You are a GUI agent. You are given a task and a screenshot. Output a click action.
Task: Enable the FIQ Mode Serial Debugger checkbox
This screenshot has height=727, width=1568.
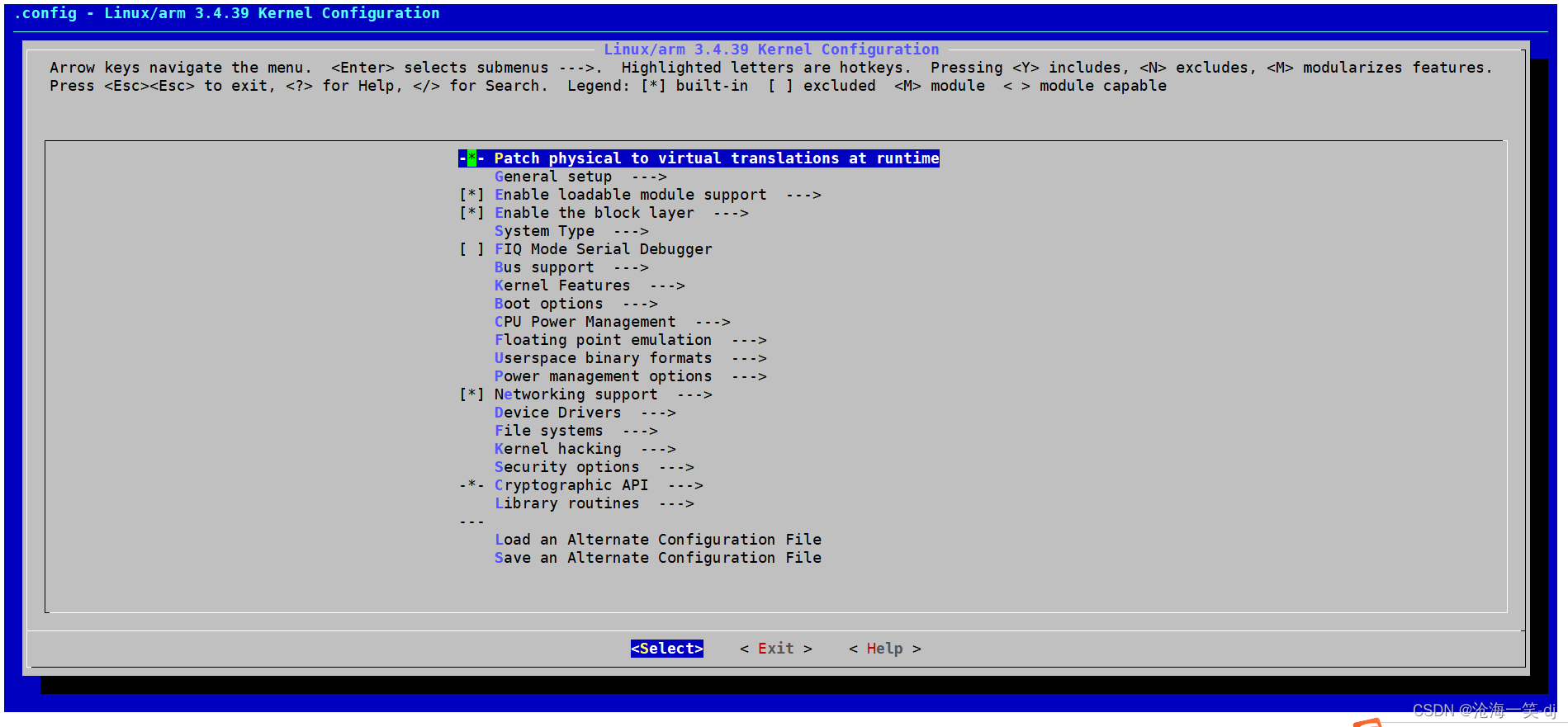[471, 249]
